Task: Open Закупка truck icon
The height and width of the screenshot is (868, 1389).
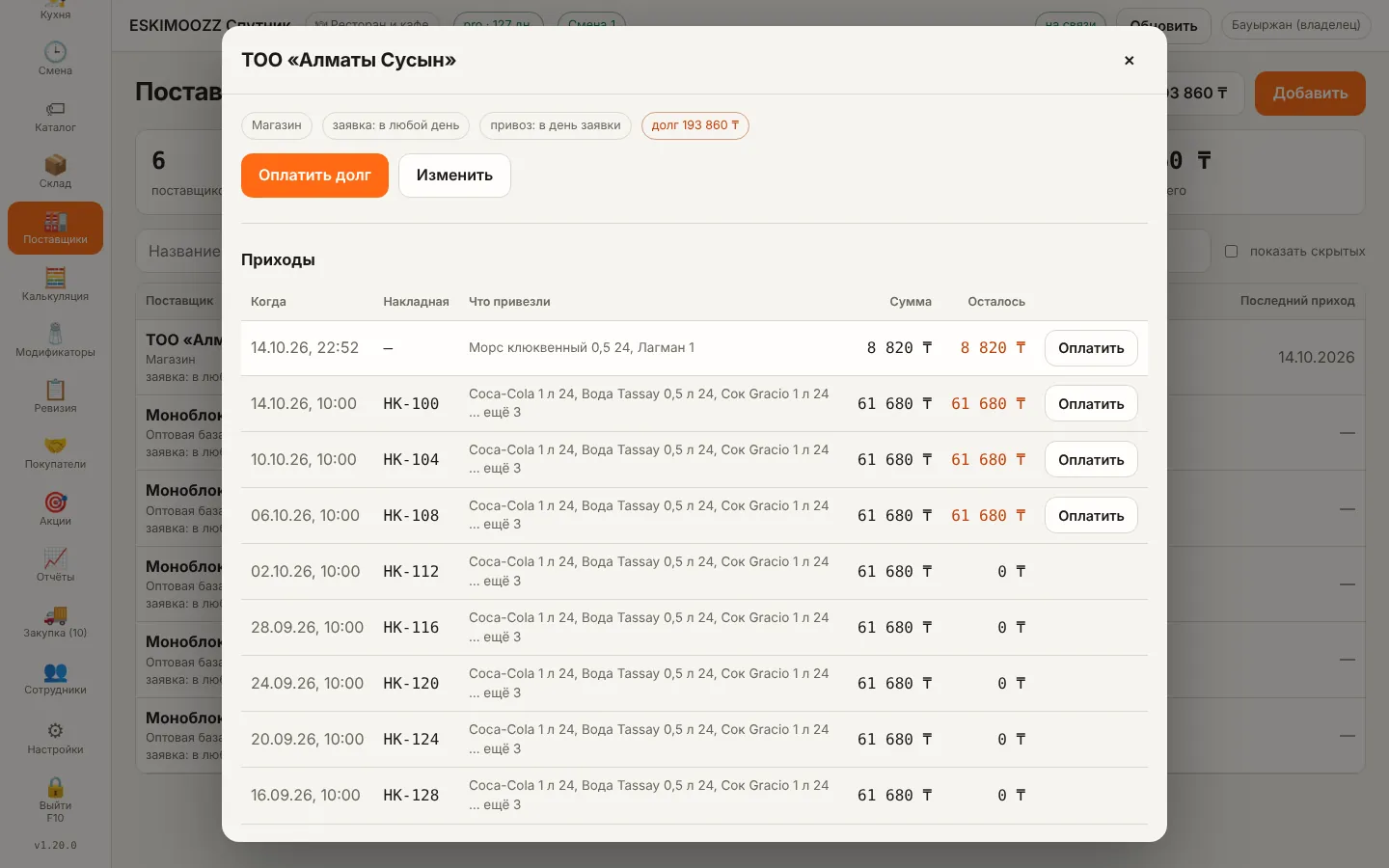Action: 55,614
